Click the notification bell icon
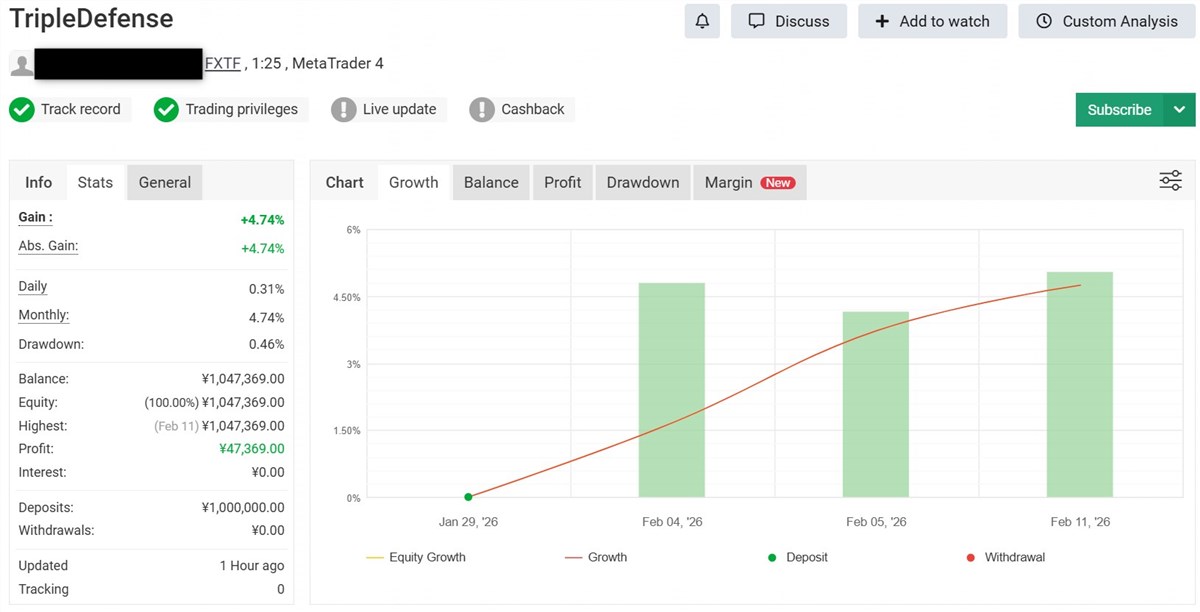1200x612 pixels. click(x=702, y=21)
